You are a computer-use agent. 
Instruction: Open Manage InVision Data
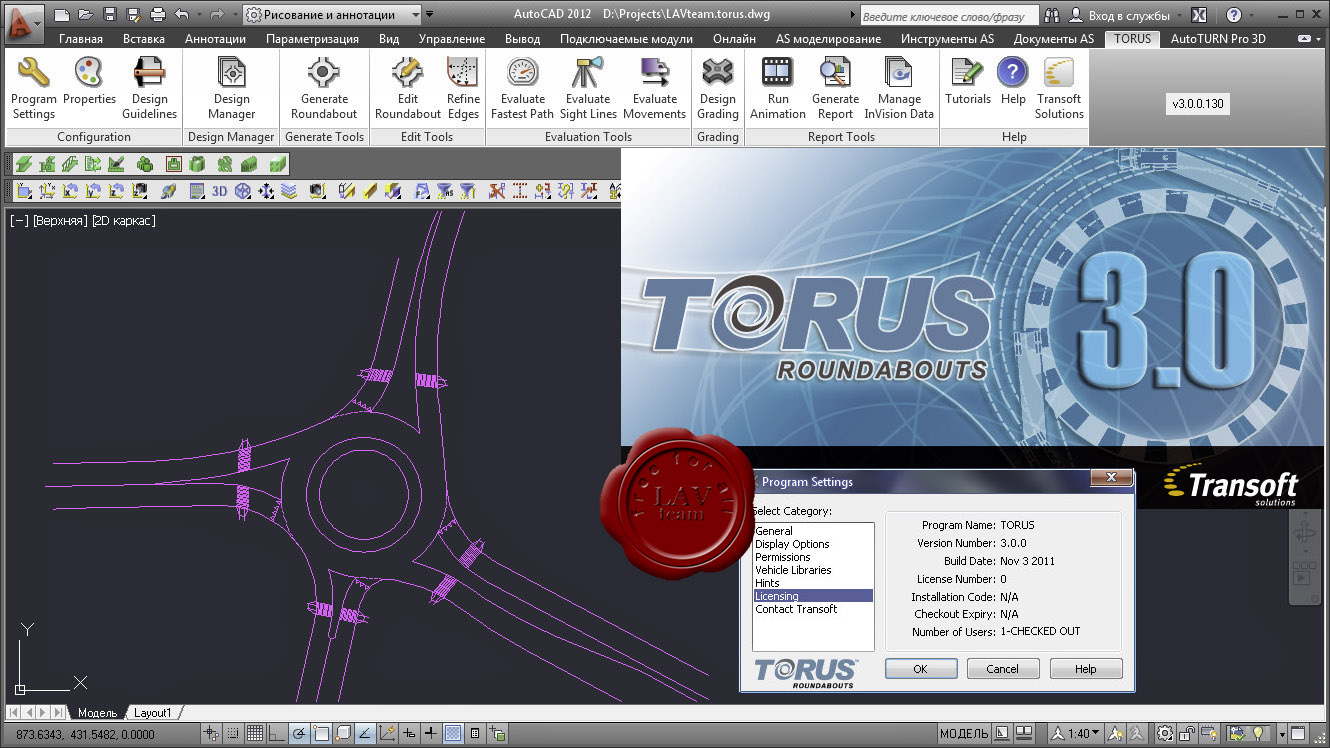(x=899, y=88)
